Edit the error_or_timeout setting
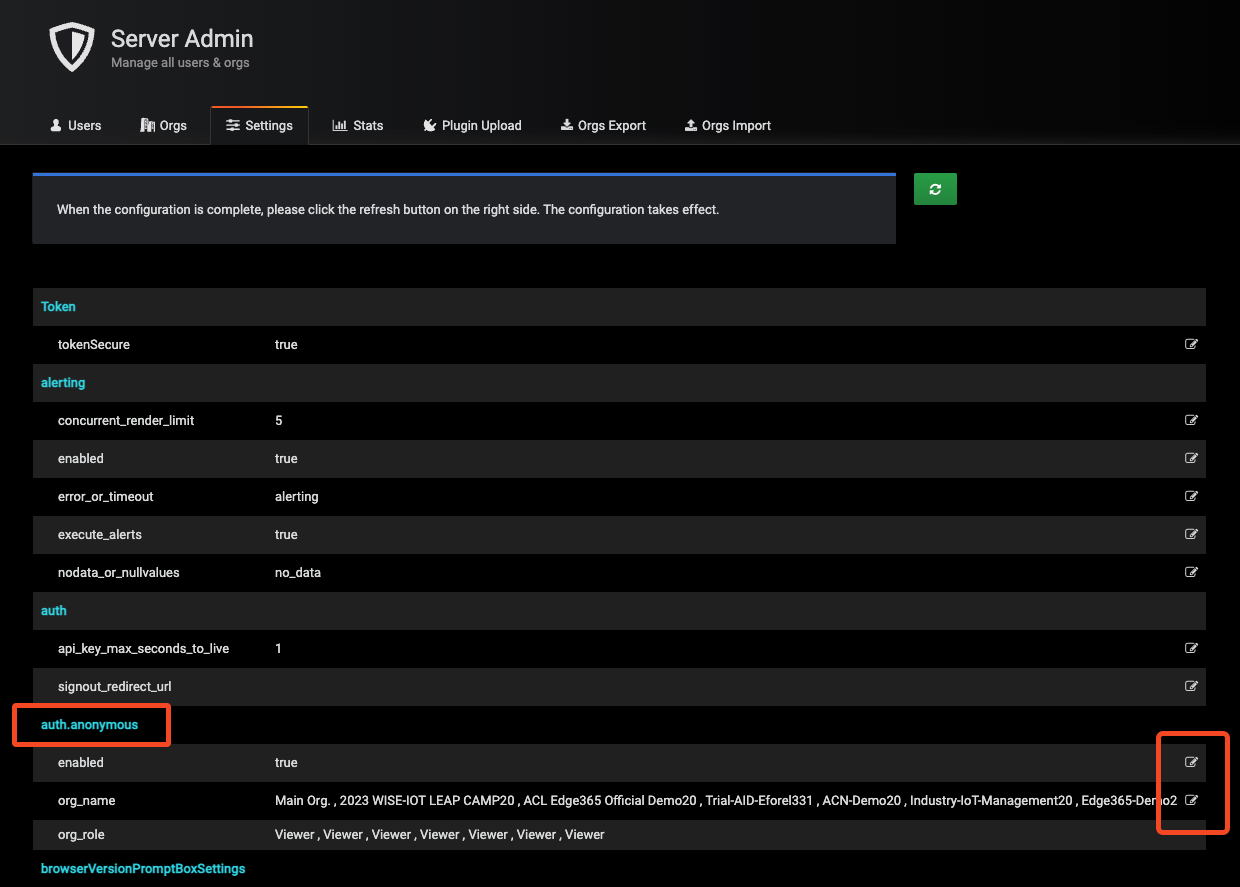 pyautogui.click(x=1191, y=496)
